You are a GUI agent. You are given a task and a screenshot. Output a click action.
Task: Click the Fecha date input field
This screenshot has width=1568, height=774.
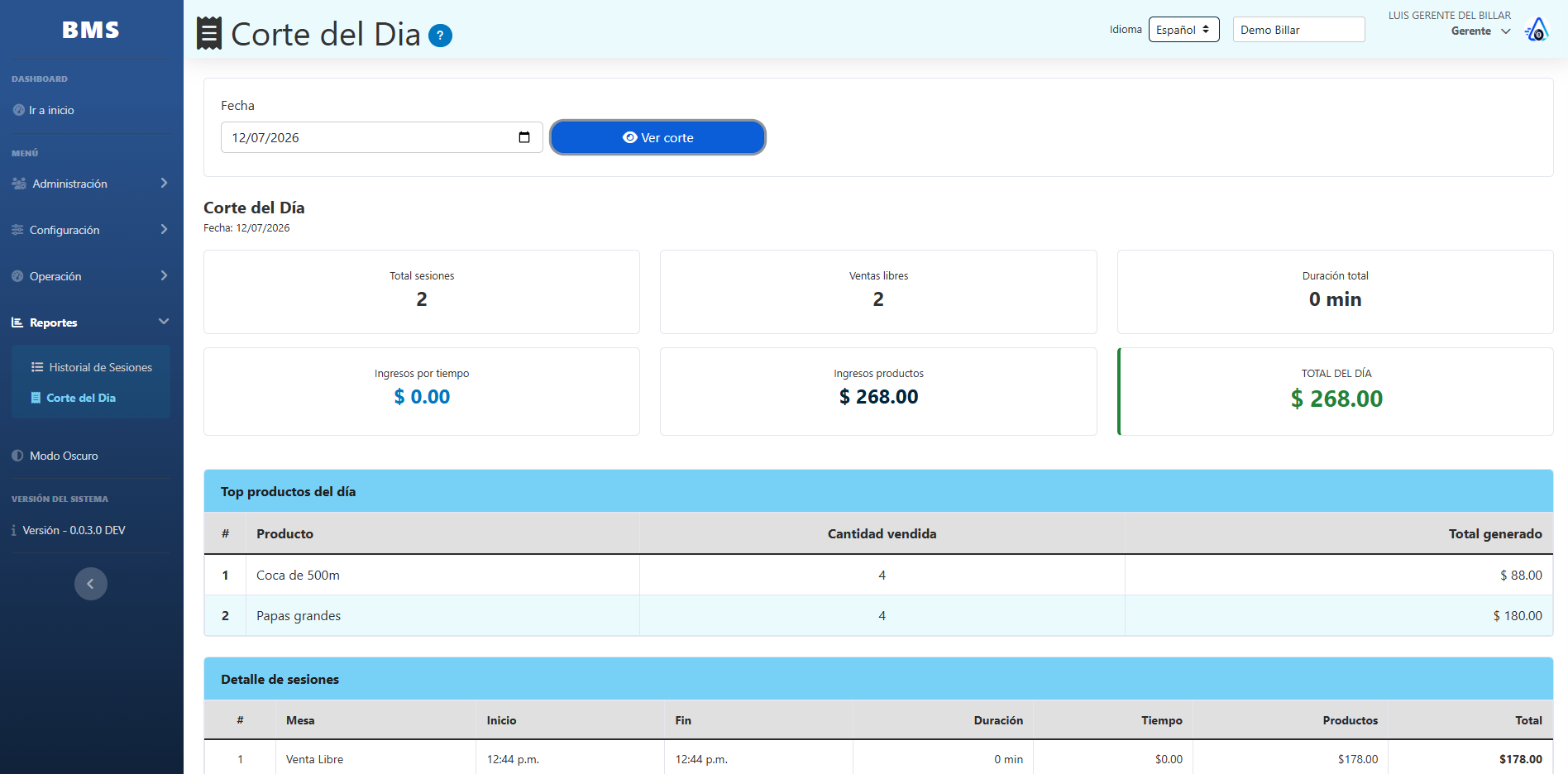pos(381,137)
